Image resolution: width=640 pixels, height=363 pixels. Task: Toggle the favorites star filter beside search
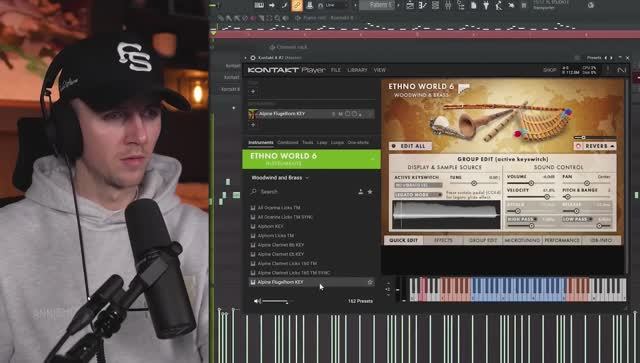(370, 192)
